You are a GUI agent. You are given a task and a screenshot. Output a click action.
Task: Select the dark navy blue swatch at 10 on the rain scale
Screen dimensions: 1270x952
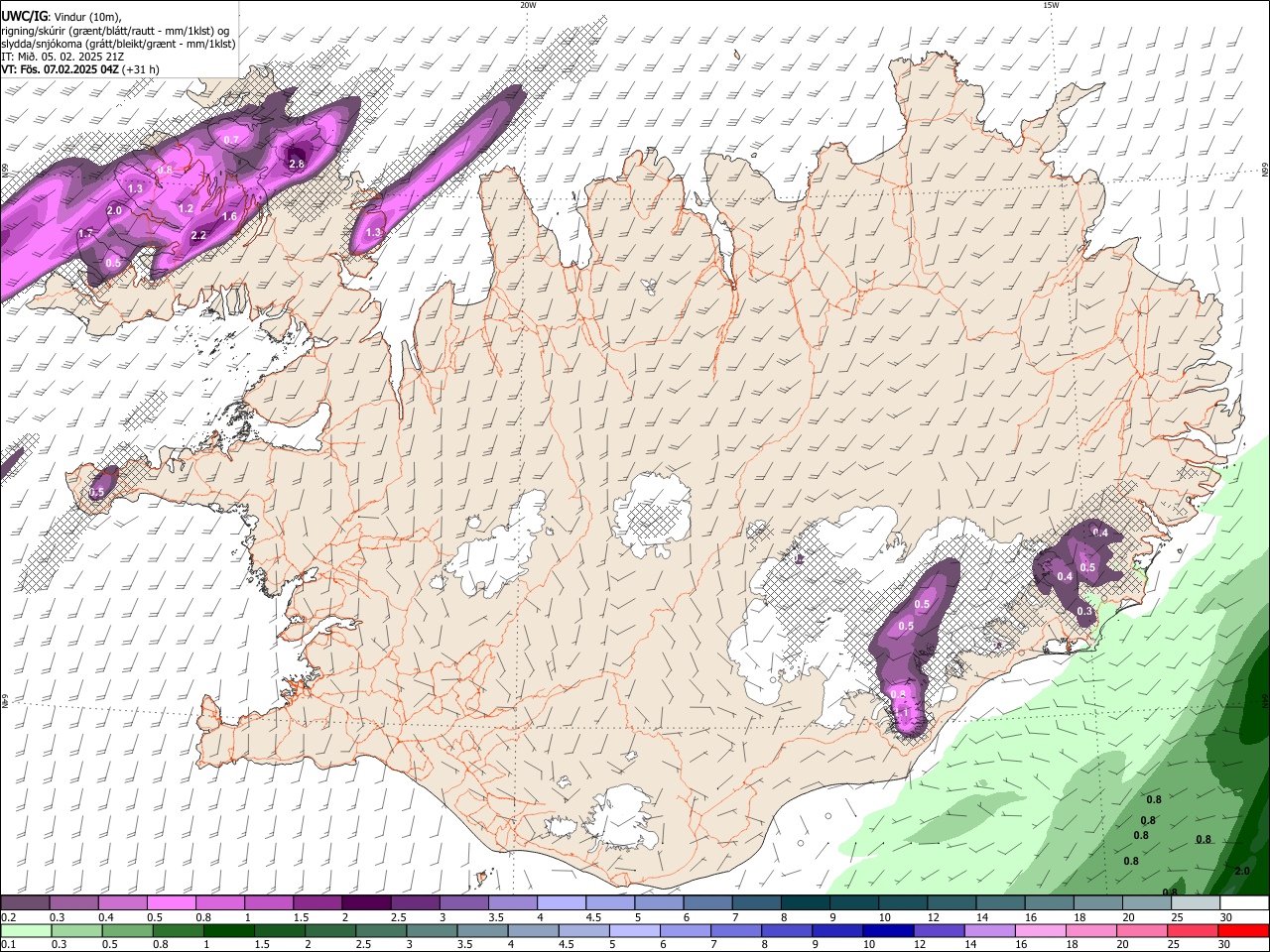tap(886, 931)
